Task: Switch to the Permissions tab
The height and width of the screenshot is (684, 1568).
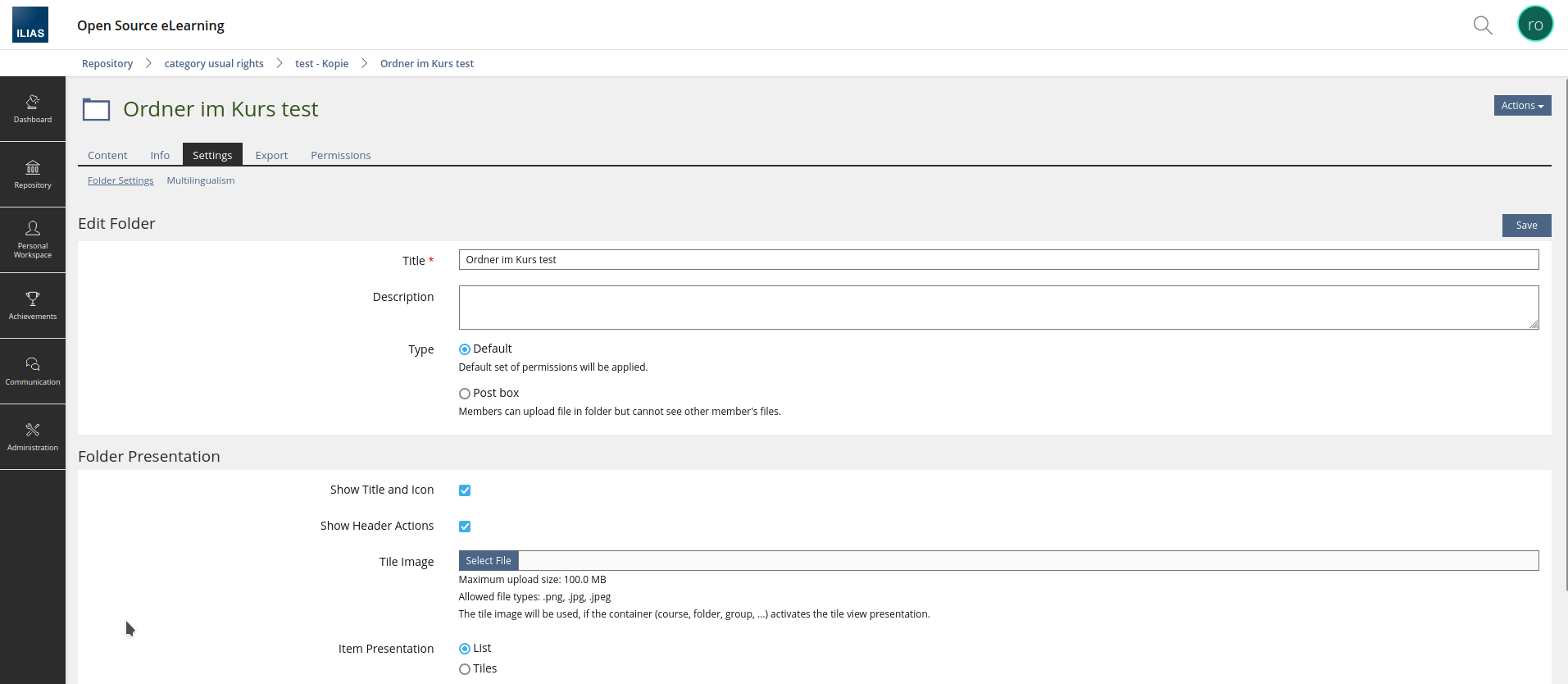Action: coord(340,156)
